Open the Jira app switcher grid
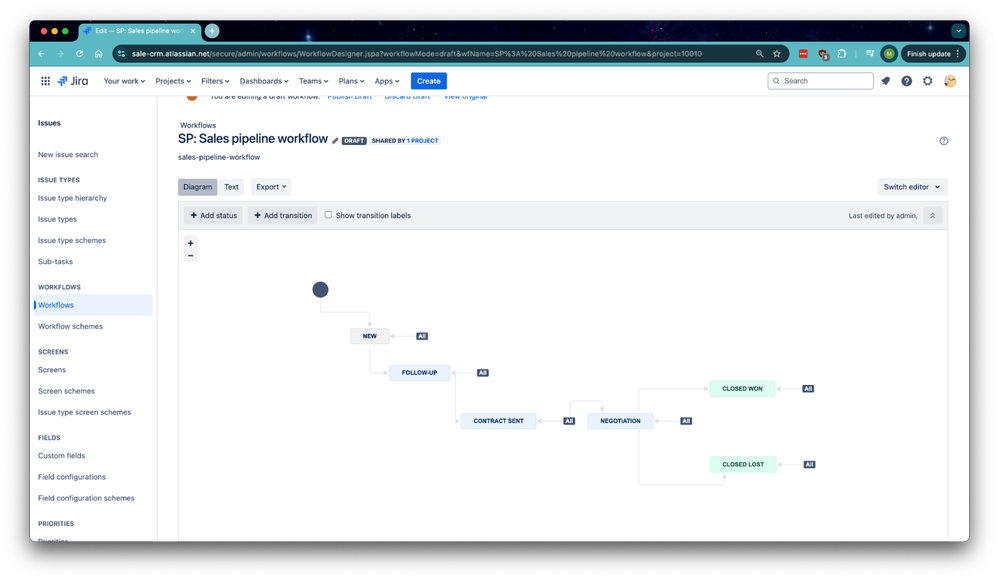The width and height of the screenshot is (999, 581). pos(45,81)
